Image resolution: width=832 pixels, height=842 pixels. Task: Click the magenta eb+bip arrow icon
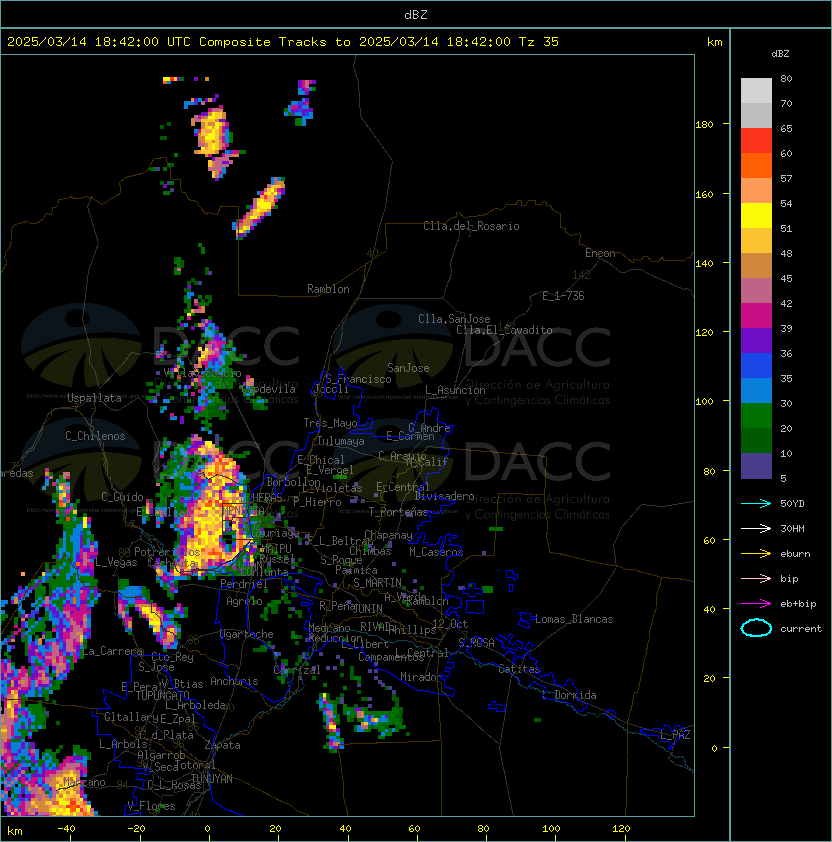(x=756, y=604)
